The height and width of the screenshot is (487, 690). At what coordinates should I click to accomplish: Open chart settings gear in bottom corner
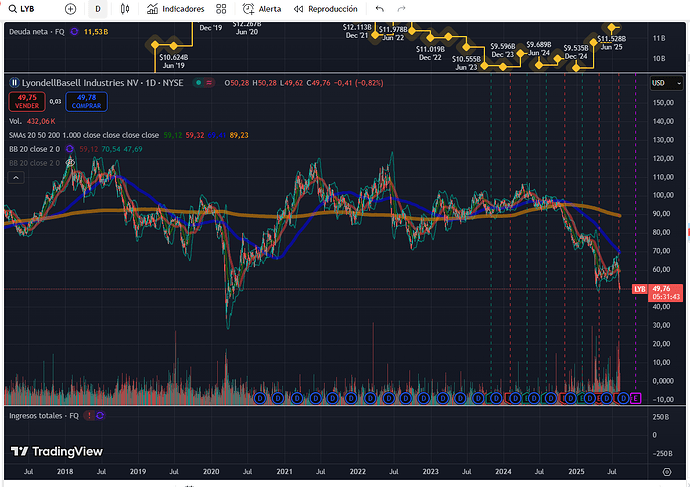[667, 472]
